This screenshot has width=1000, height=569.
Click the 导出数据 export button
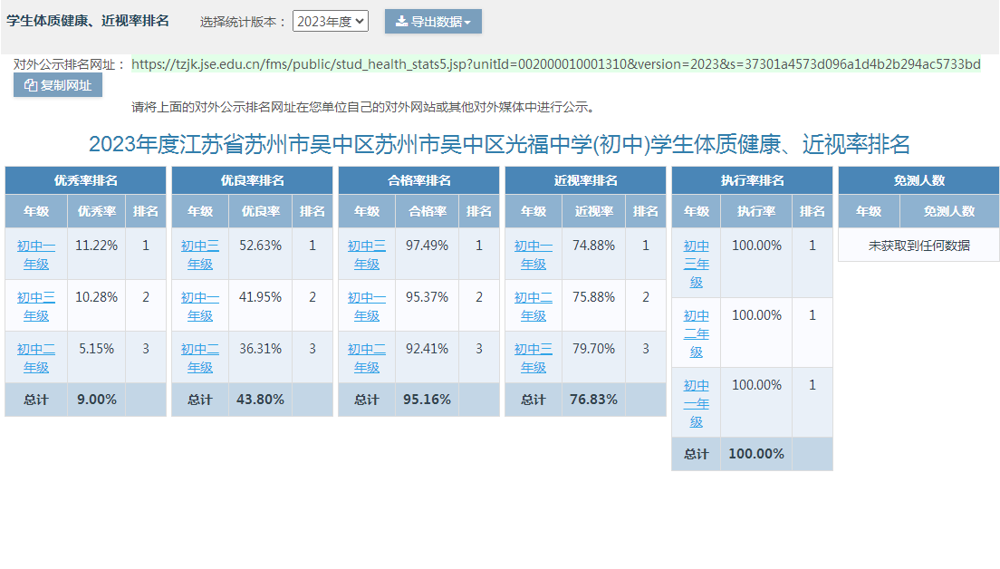pos(433,21)
